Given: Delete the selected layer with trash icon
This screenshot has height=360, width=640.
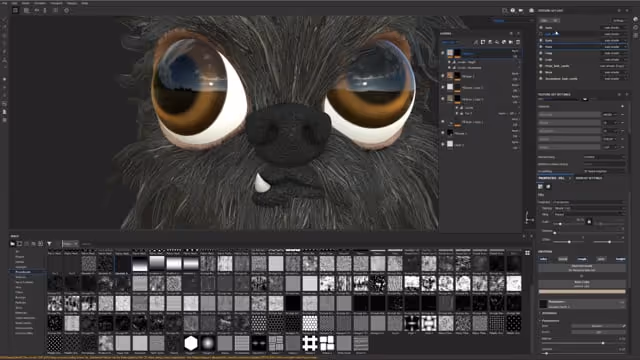Looking at the screenshot, I should click(518, 42).
